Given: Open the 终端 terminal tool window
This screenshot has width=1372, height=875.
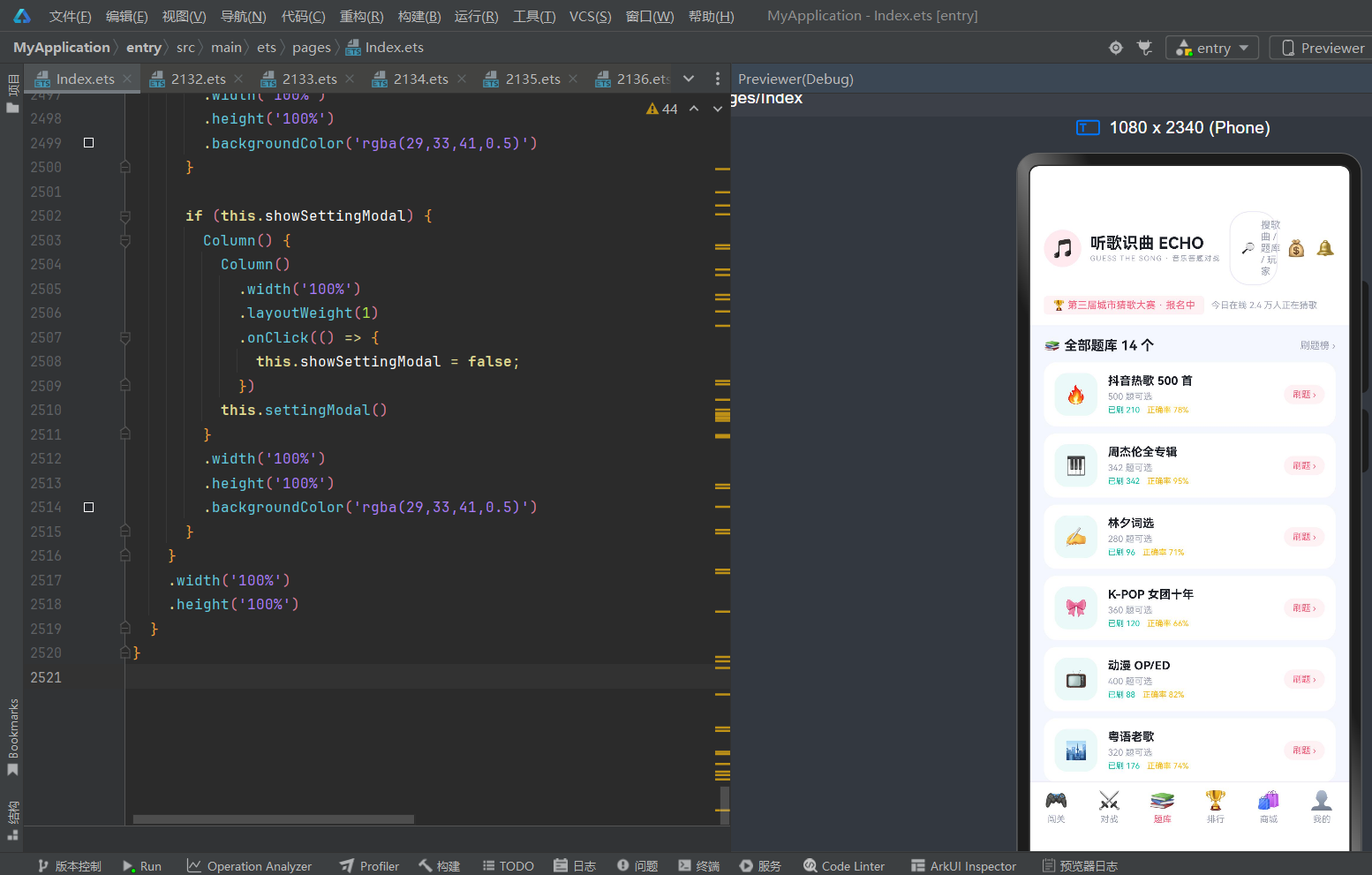Looking at the screenshot, I should click(x=699, y=866).
